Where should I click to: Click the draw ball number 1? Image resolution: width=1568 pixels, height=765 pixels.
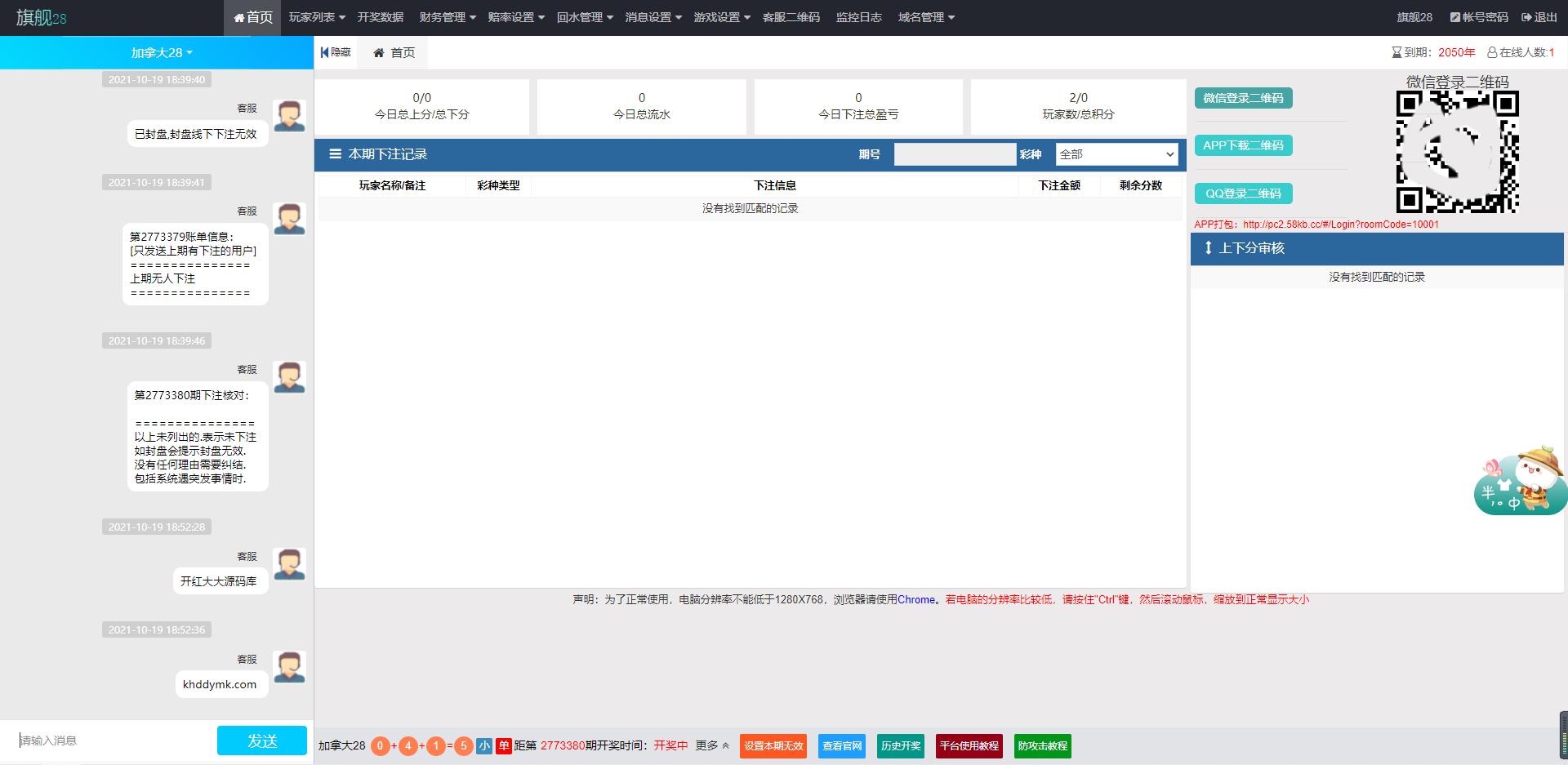[436, 745]
